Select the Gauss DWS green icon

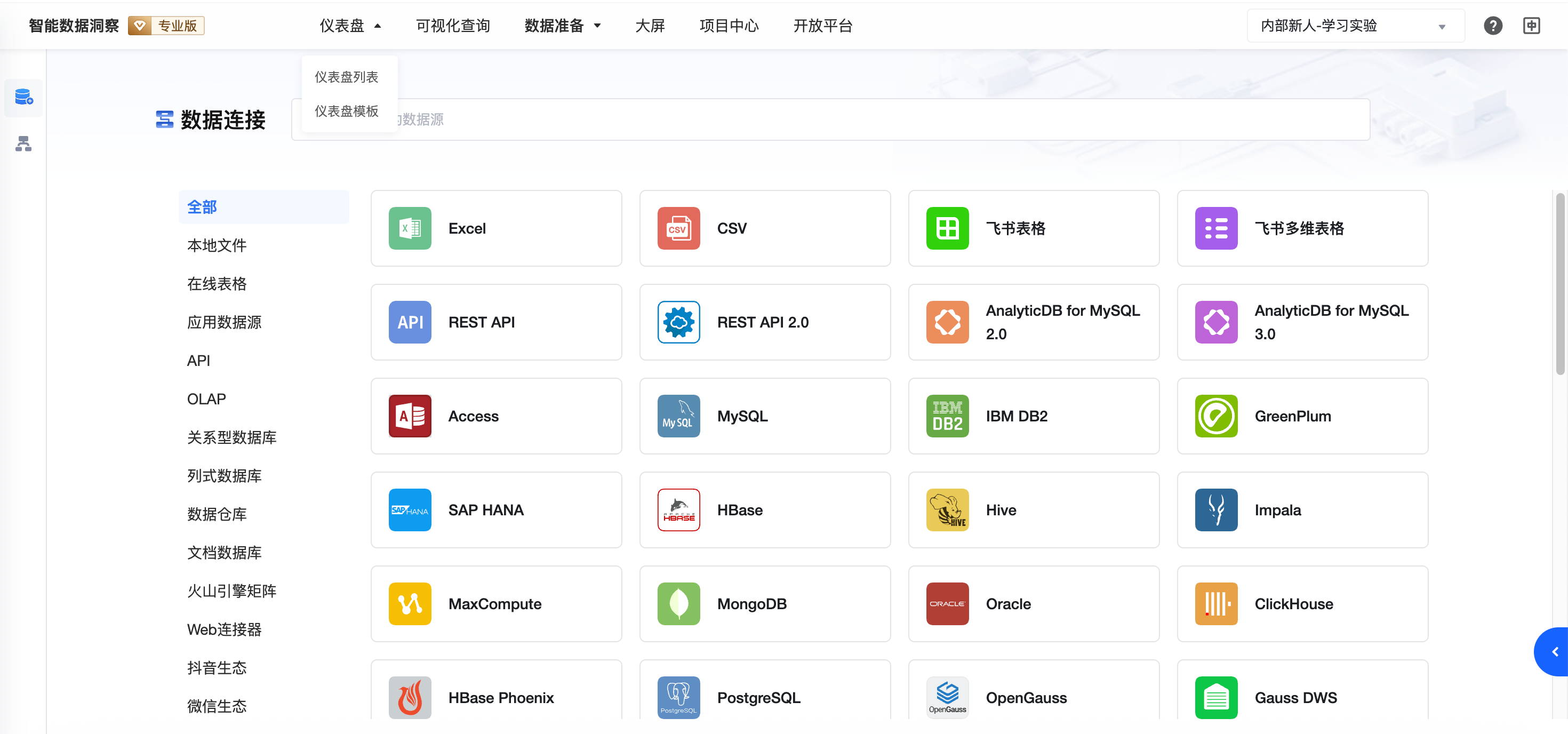[x=1216, y=697]
